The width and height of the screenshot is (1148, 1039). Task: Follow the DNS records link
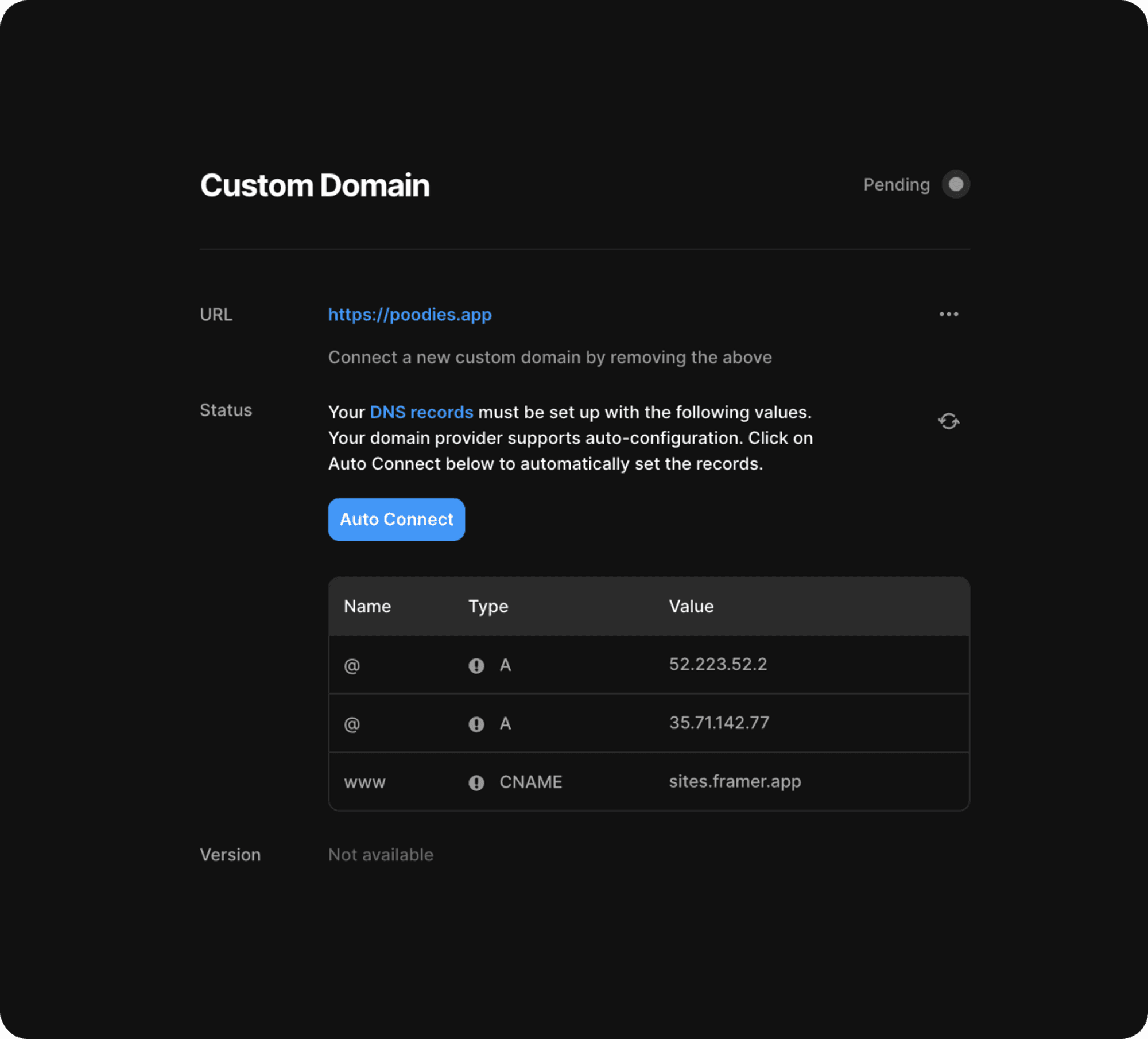421,412
